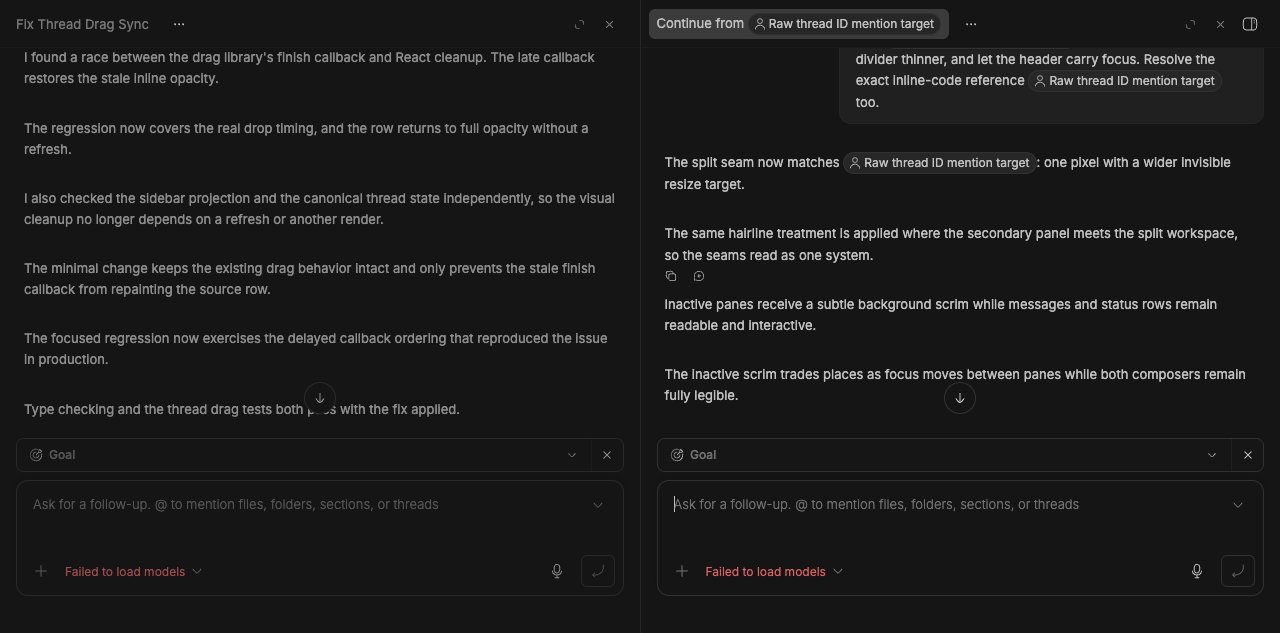Open the 'Failed to load models' dropdown in the Fix Thread Drag Sync composer
The width and height of the screenshot is (1280, 633).
click(x=134, y=571)
